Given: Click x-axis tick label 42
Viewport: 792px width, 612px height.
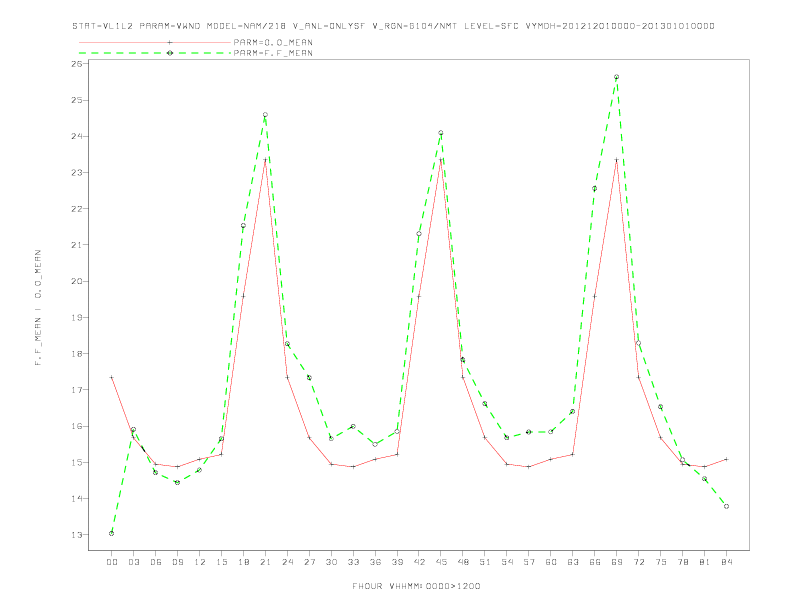Looking at the screenshot, I should (419, 562).
